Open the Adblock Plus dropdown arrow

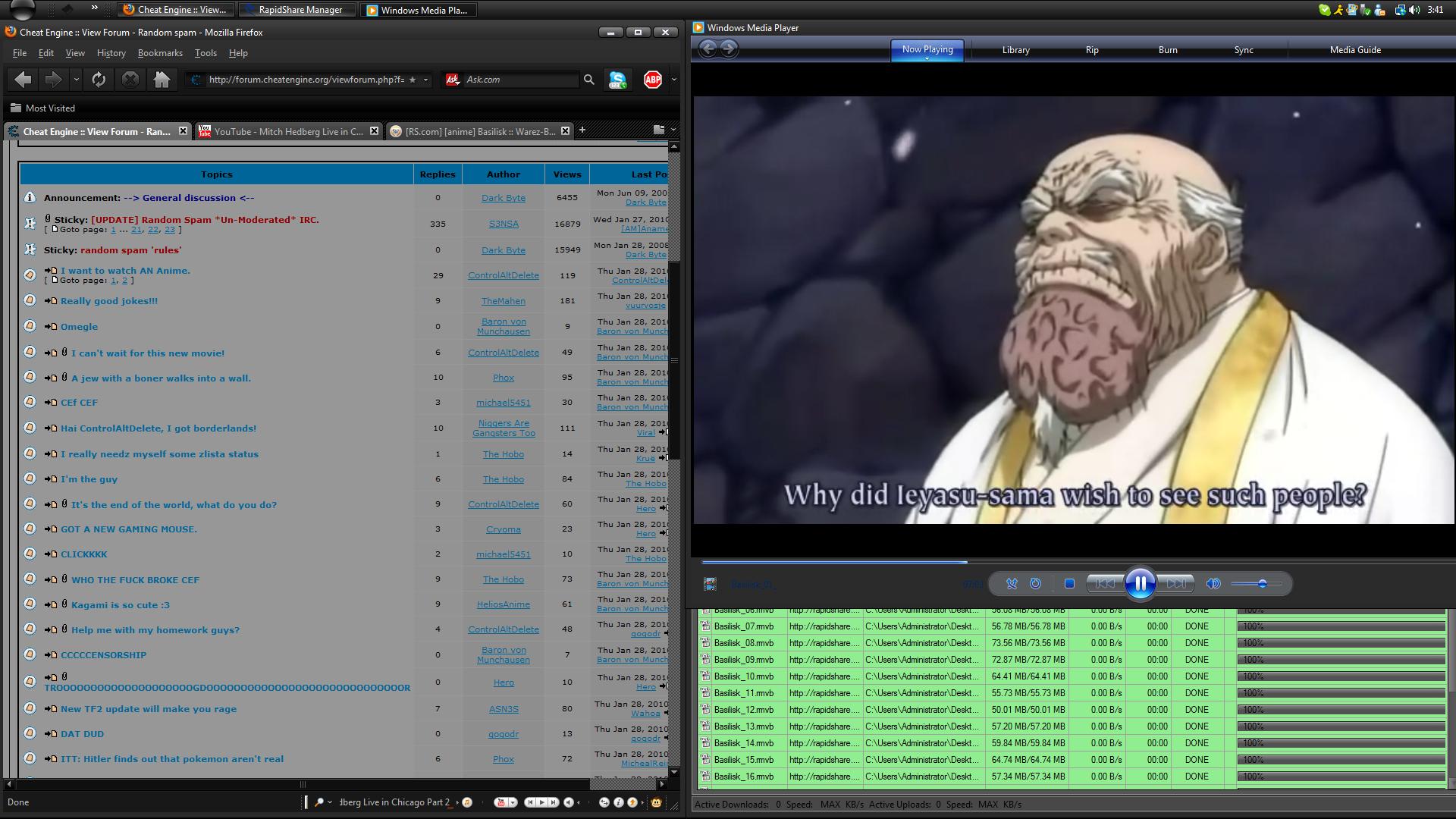(x=673, y=80)
